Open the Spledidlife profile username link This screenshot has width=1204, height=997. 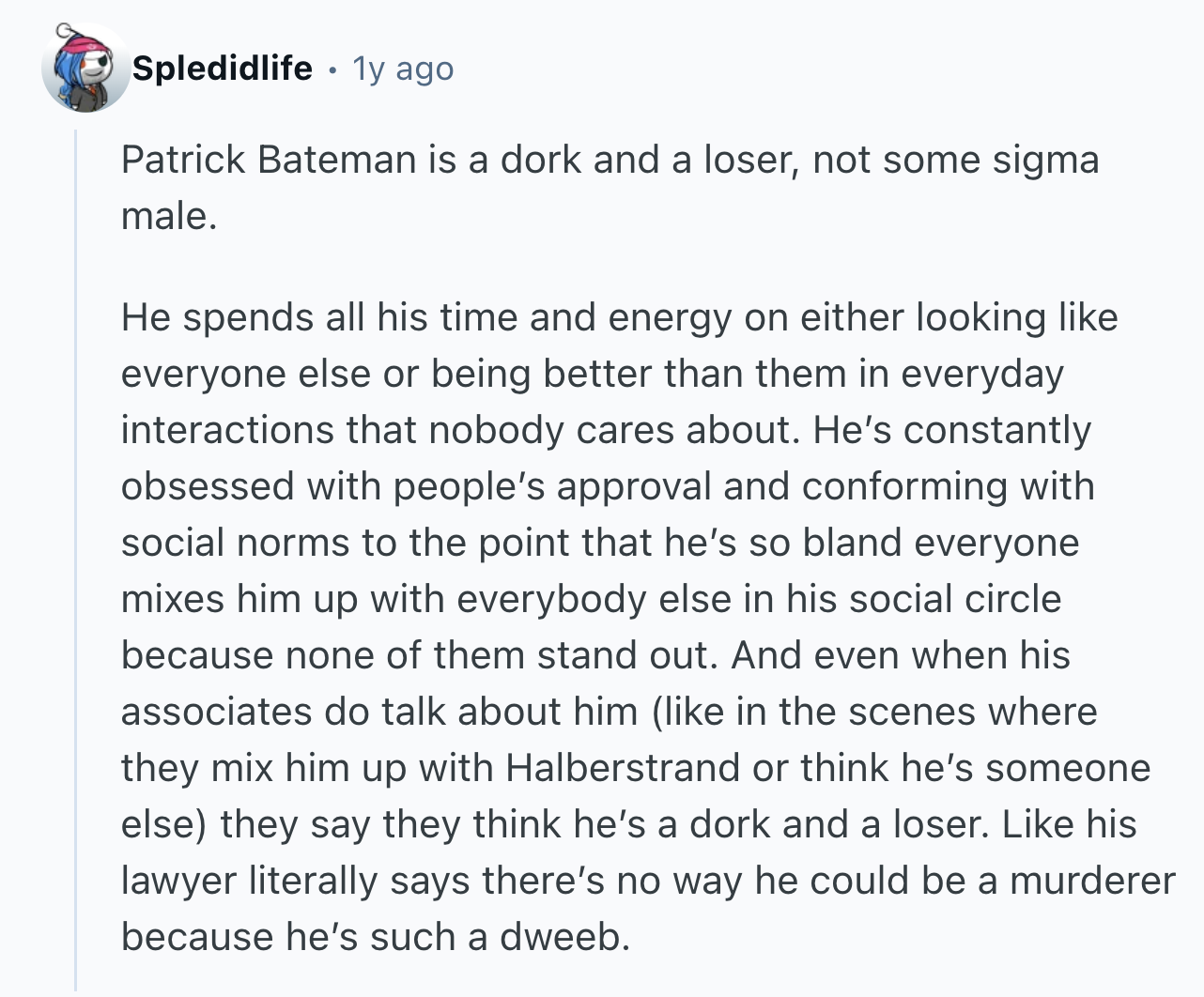pos(223,69)
